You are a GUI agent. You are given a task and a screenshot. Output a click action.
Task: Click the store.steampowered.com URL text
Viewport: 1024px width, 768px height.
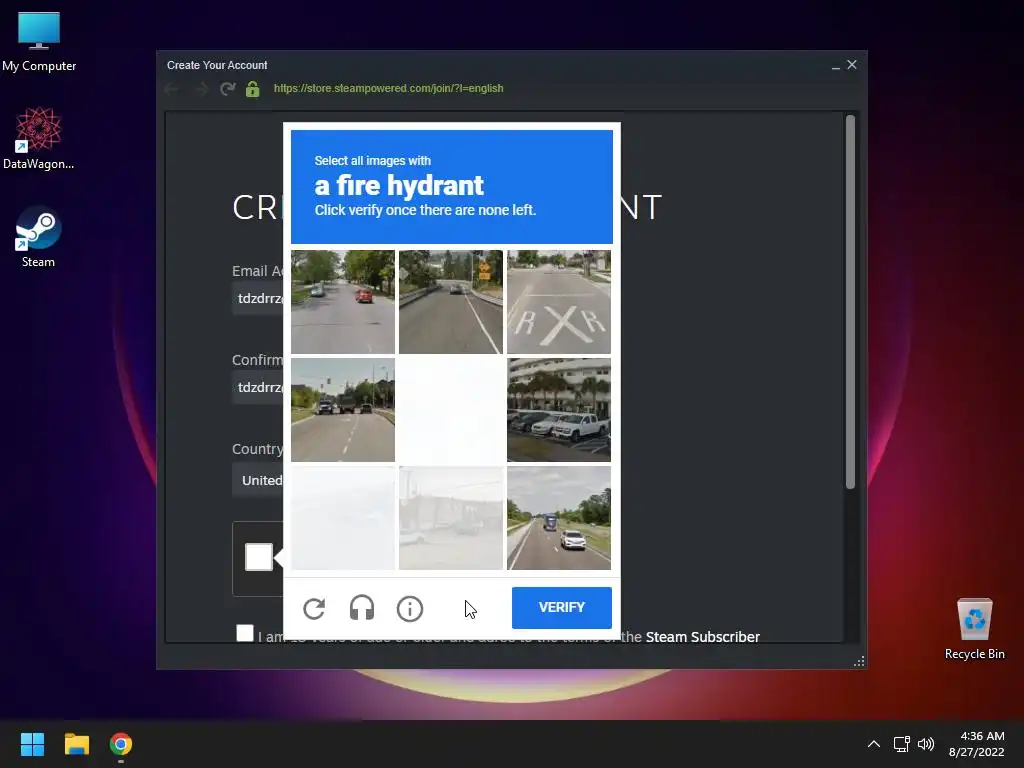pos(388,88)
